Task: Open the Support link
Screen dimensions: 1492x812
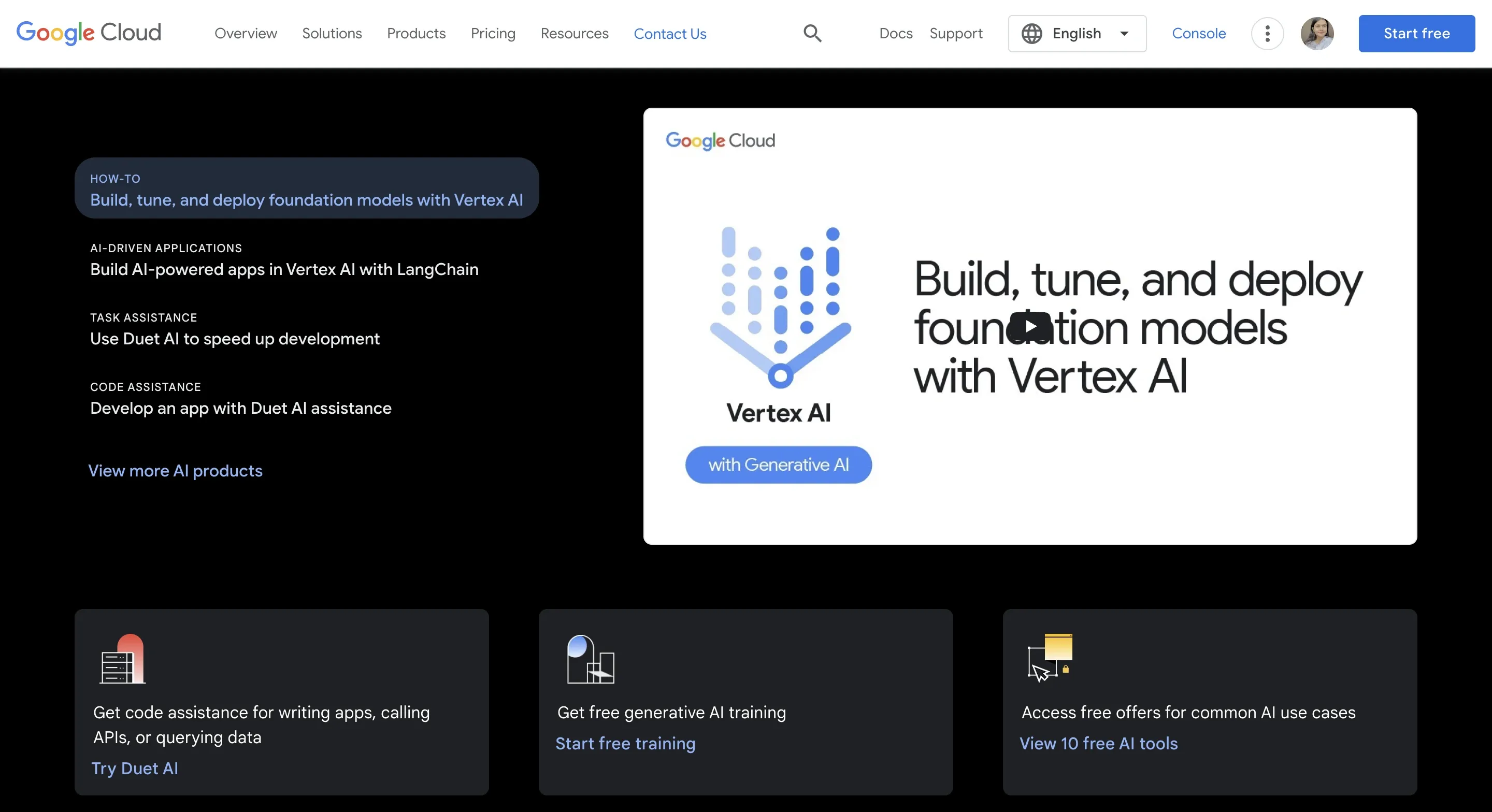Action: (956, 34)
